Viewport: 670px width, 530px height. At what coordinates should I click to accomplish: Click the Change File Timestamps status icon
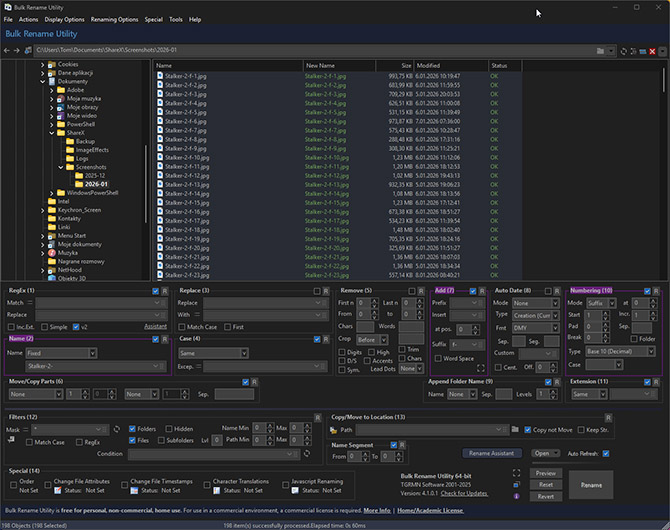coord(136,489)
